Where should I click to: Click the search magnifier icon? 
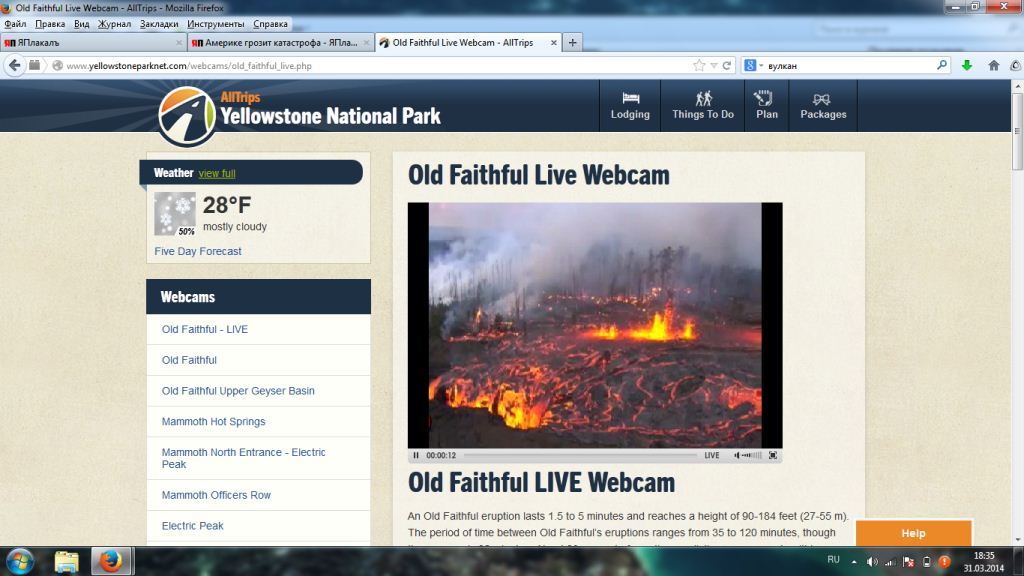click(x=942, y=65)
